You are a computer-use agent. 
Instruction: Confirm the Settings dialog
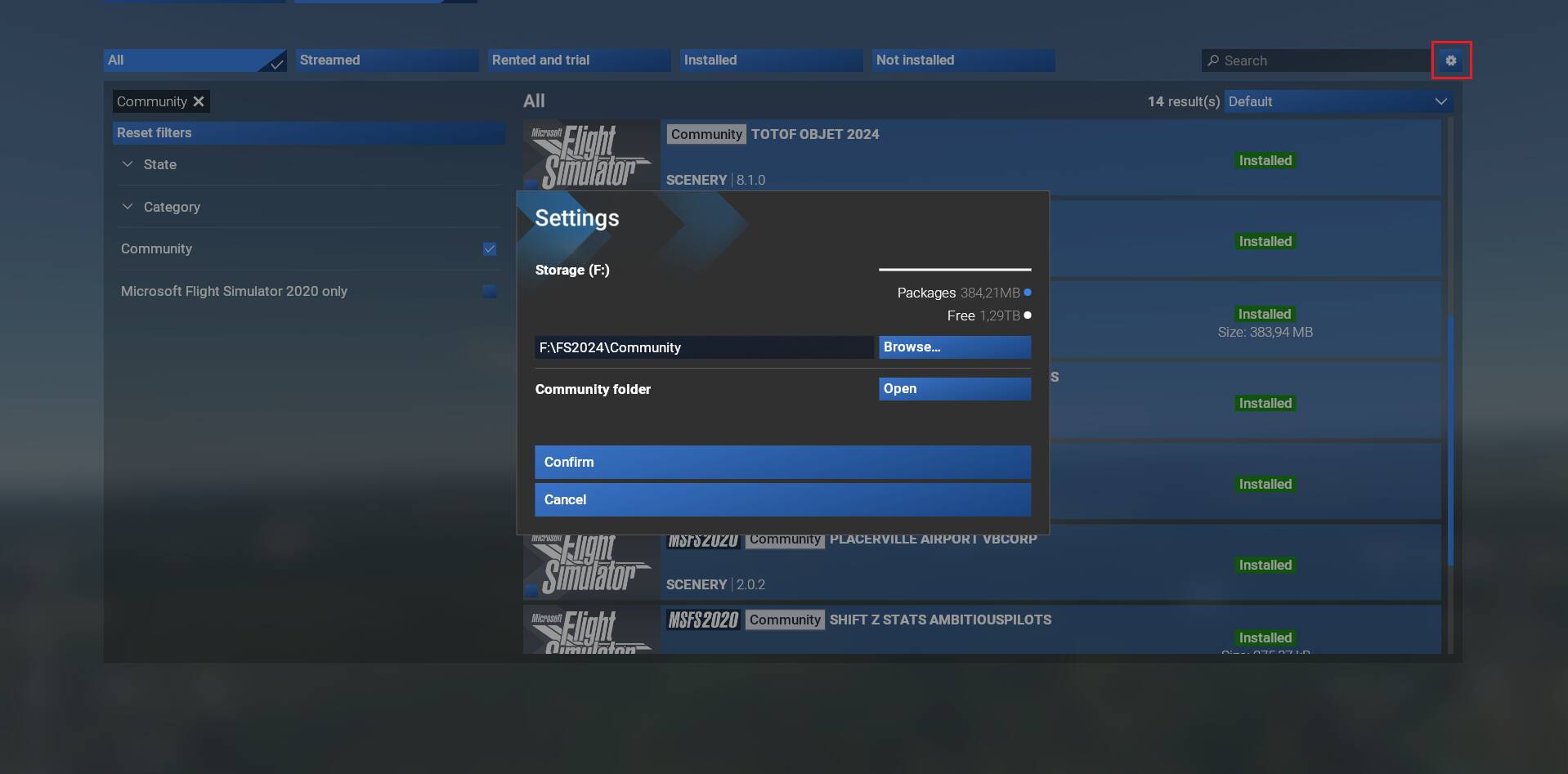782,462
